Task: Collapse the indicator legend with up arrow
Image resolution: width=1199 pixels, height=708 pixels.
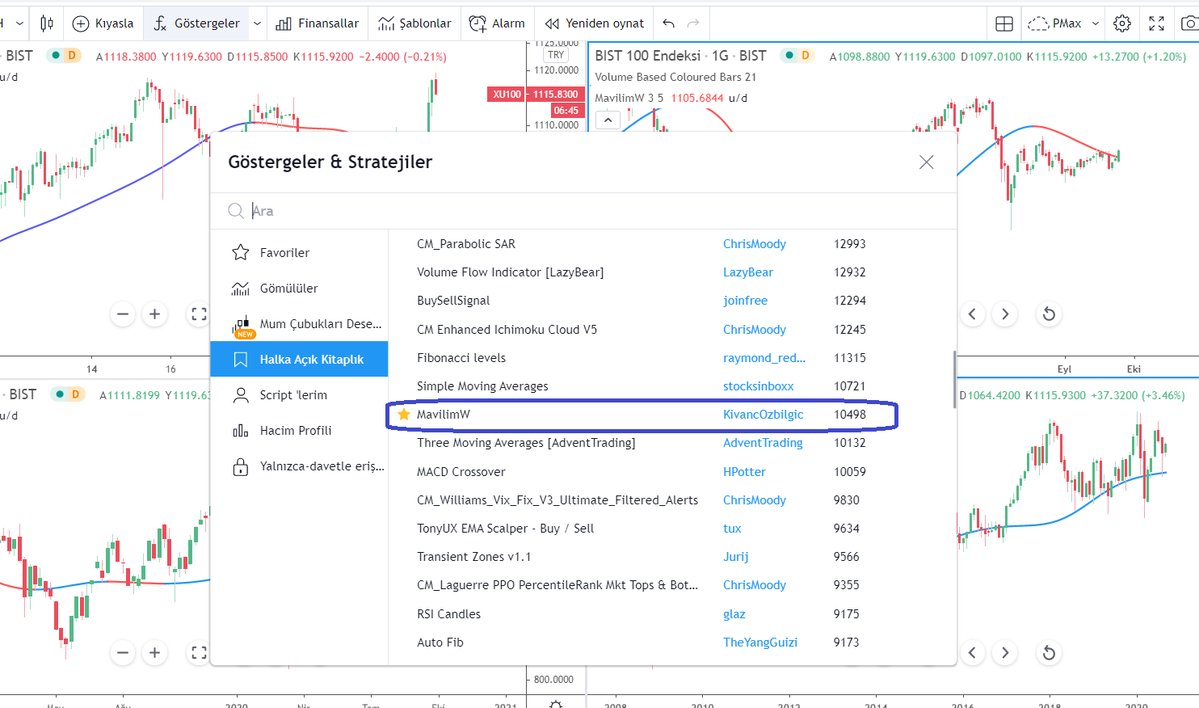Action: point(608,119)
